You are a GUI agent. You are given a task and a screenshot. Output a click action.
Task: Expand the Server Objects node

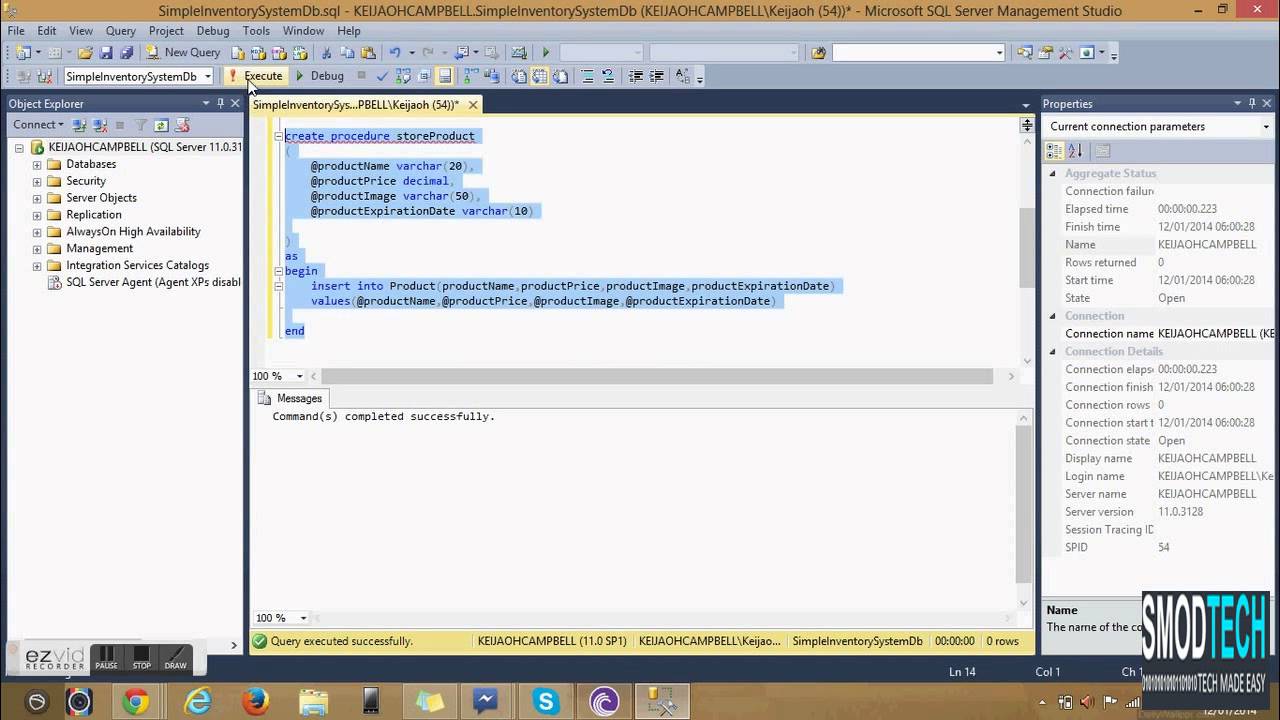pyautogui.click(x=37, y=198)
